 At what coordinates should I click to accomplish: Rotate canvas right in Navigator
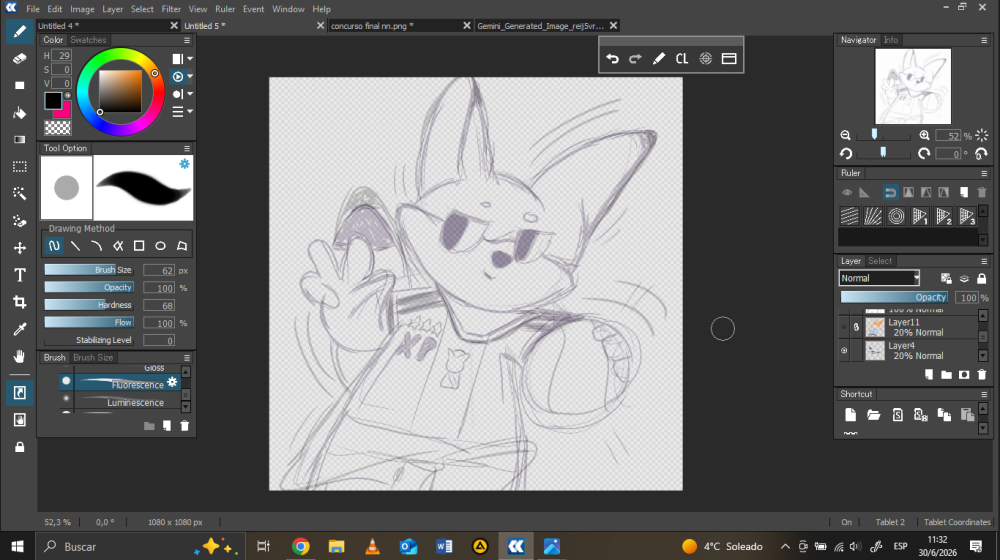pos(924,154)
